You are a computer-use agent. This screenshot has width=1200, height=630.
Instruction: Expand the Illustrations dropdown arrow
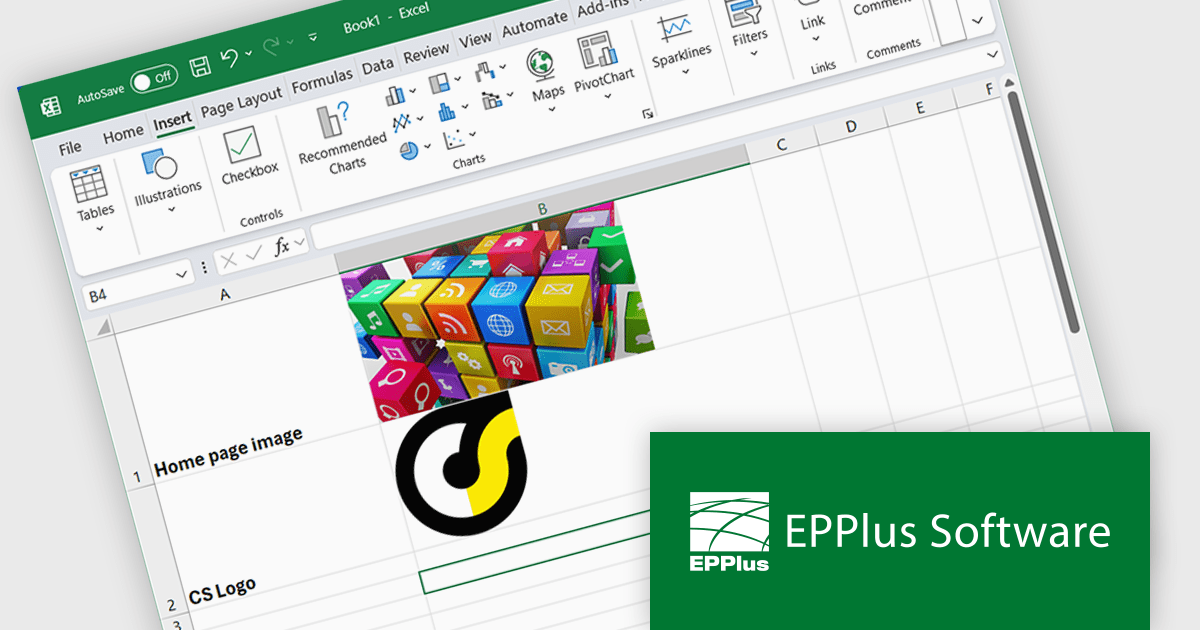click(x=171, y=209)
